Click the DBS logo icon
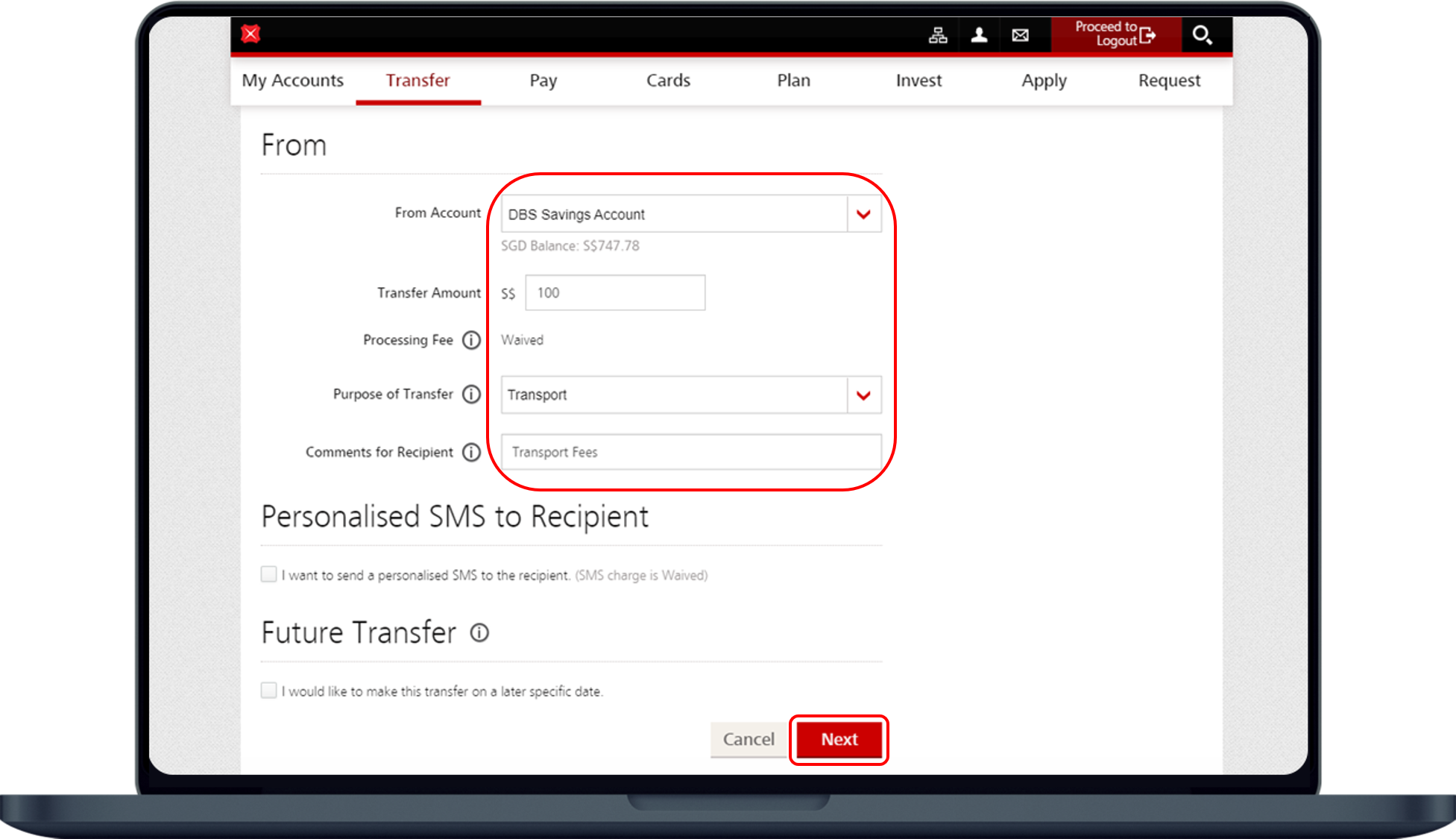 pos(251,34)
